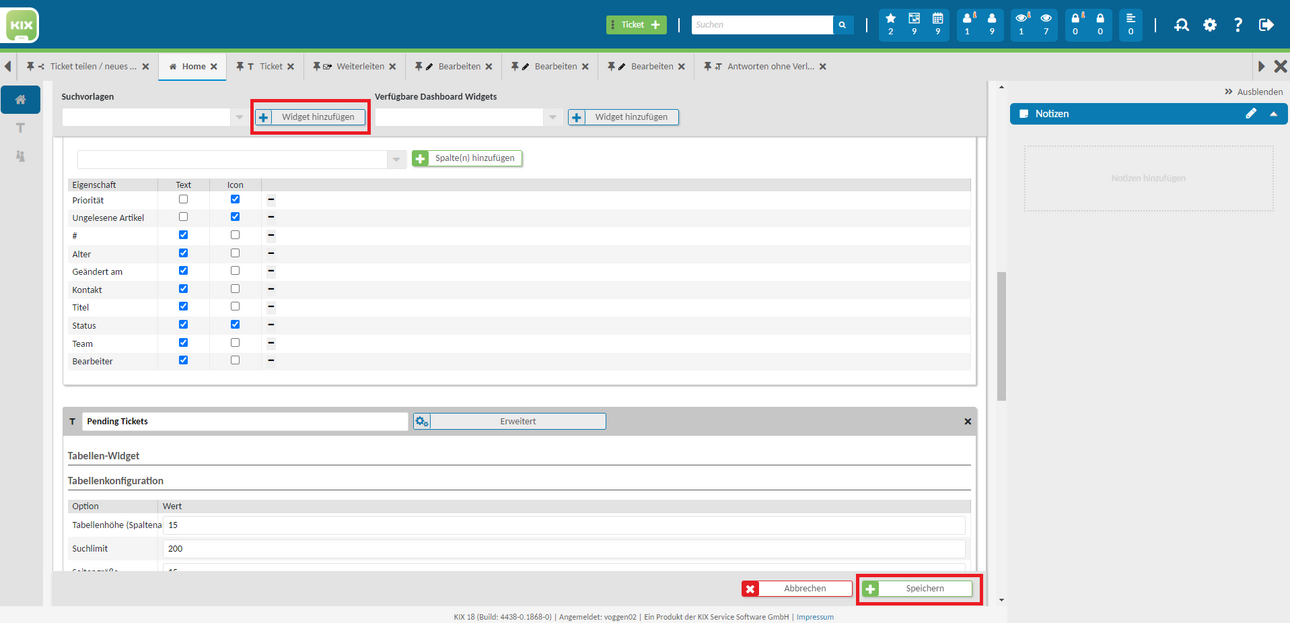
Task: Click Spalte(n) hinzufügen button
Action: pos(467,158)
